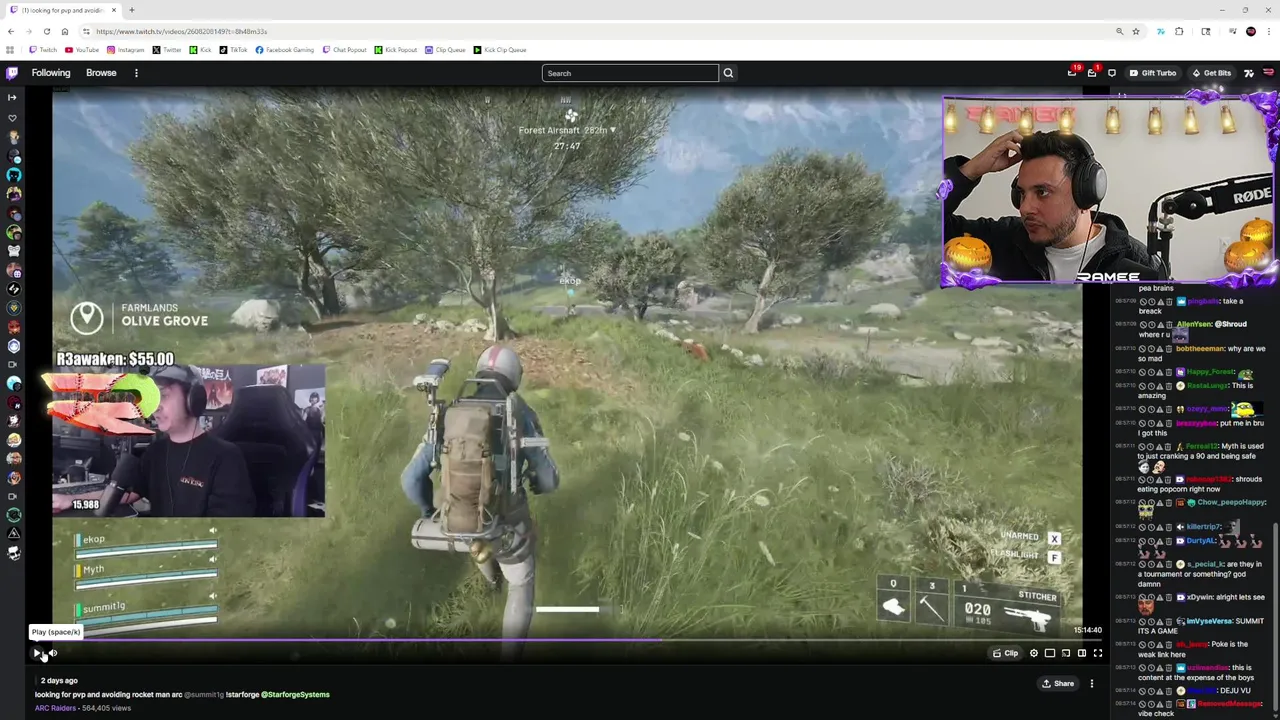Open the Whispers chat bubble icon
The width and height of the screenshot is (1280, 720).
1111,73
